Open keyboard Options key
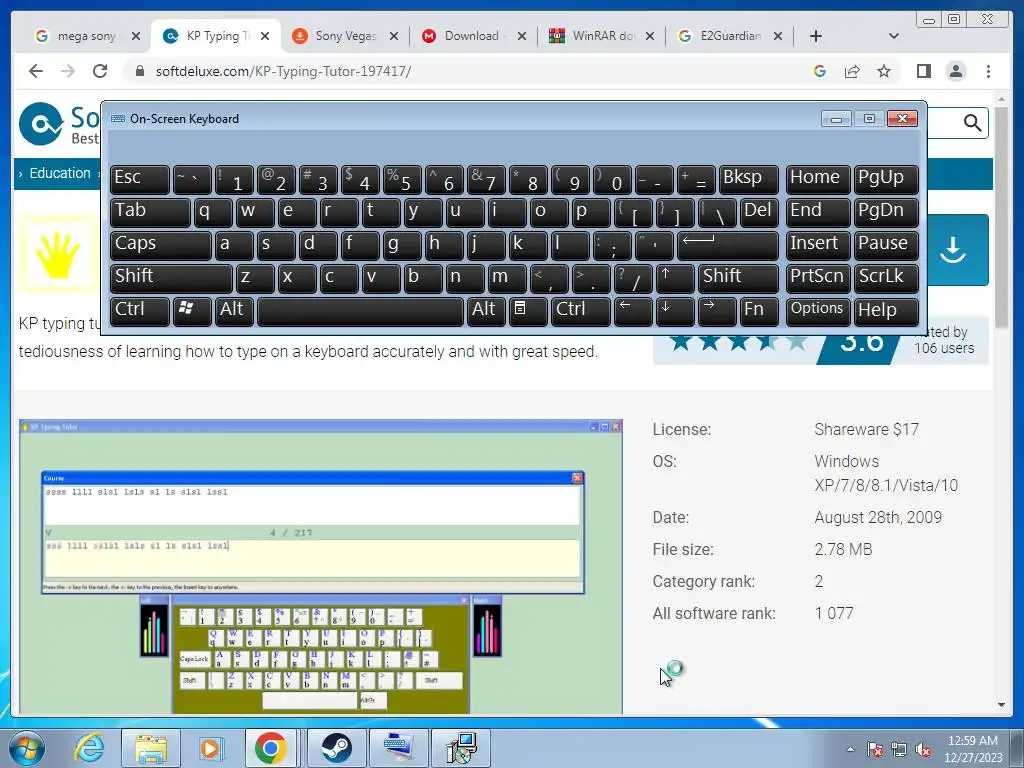 [818, 311]
